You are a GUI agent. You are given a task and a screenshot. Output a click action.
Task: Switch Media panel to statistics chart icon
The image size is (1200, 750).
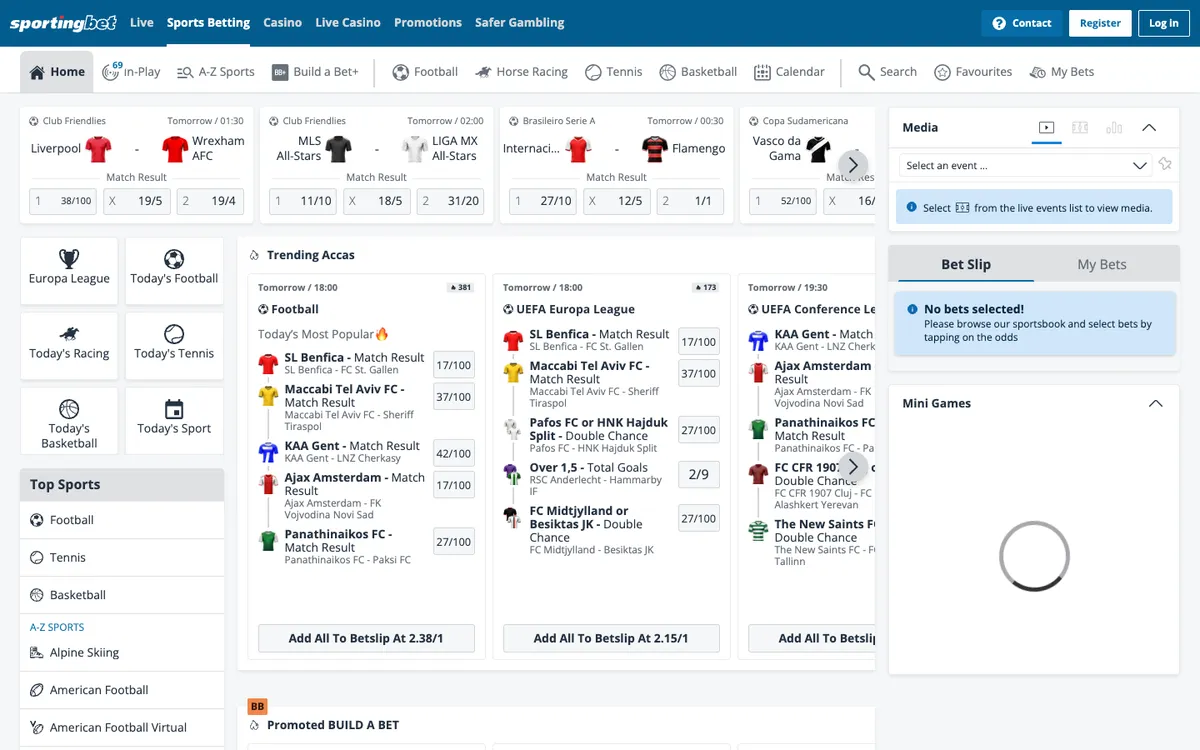tap(1114, 127)
